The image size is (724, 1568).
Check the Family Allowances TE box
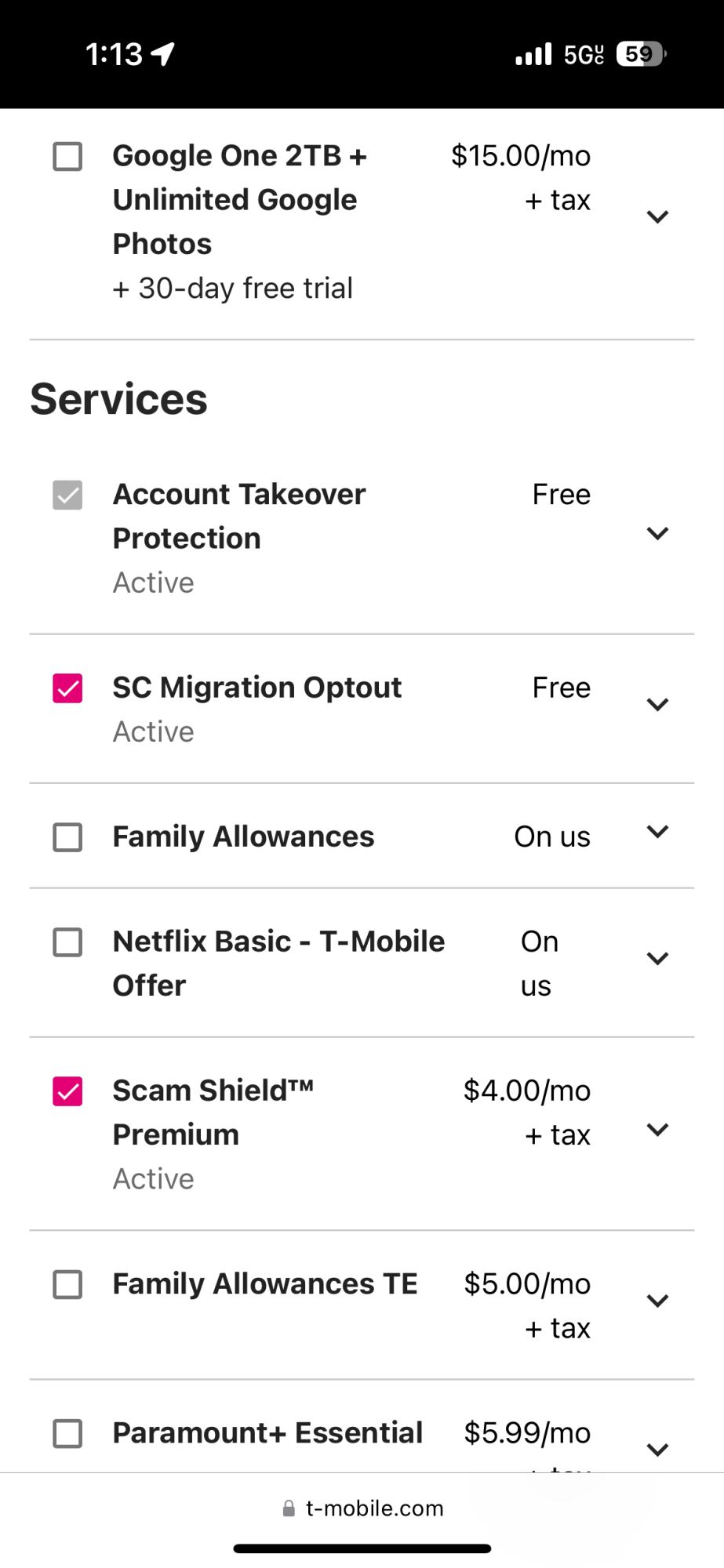pos(67,1284)
